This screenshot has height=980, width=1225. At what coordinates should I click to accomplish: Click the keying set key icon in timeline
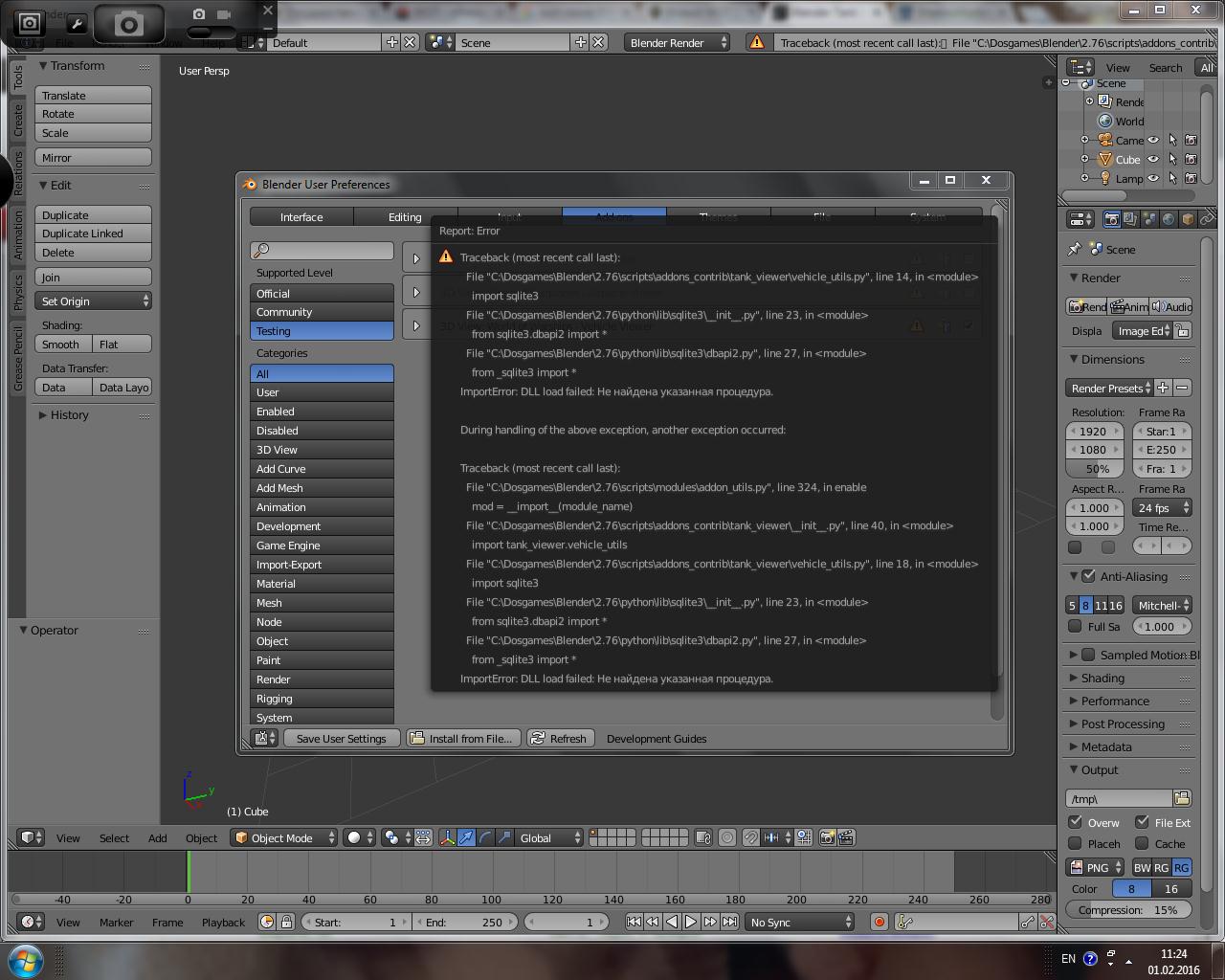905,922
